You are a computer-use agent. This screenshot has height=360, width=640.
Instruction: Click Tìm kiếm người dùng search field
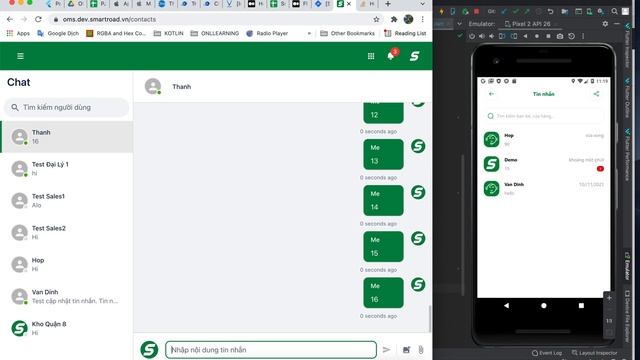coord(67,107)
